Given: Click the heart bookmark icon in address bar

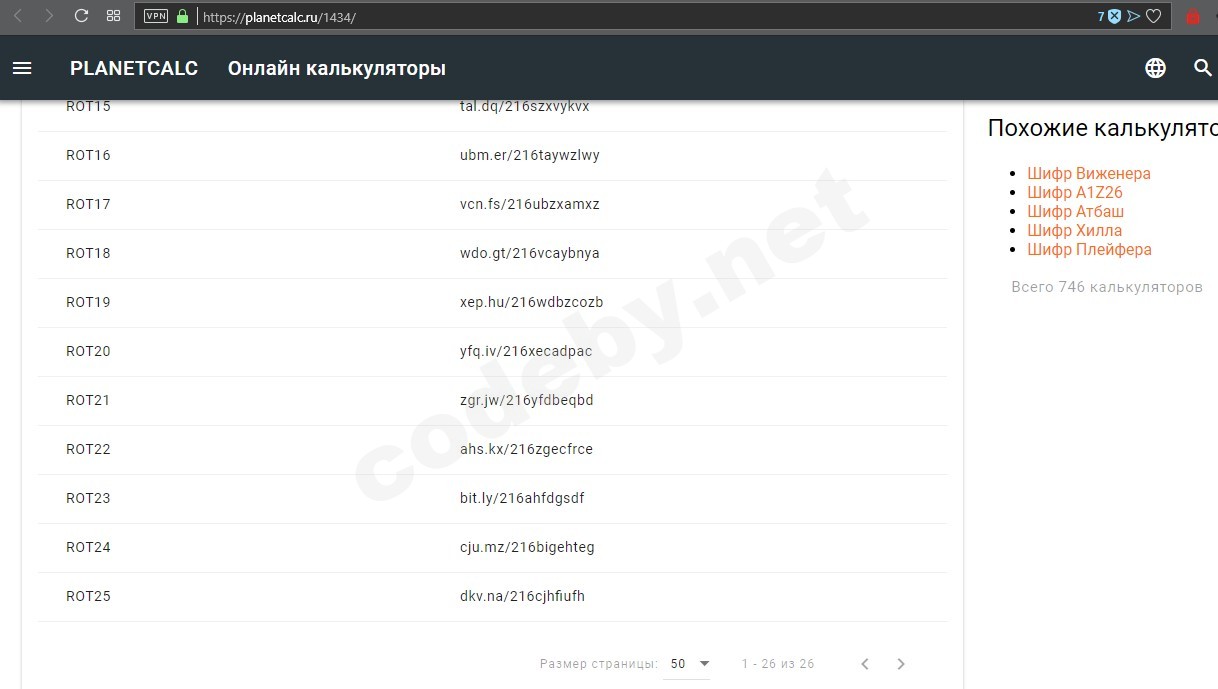Looking at the screenshot, I should coord(1153,16).
